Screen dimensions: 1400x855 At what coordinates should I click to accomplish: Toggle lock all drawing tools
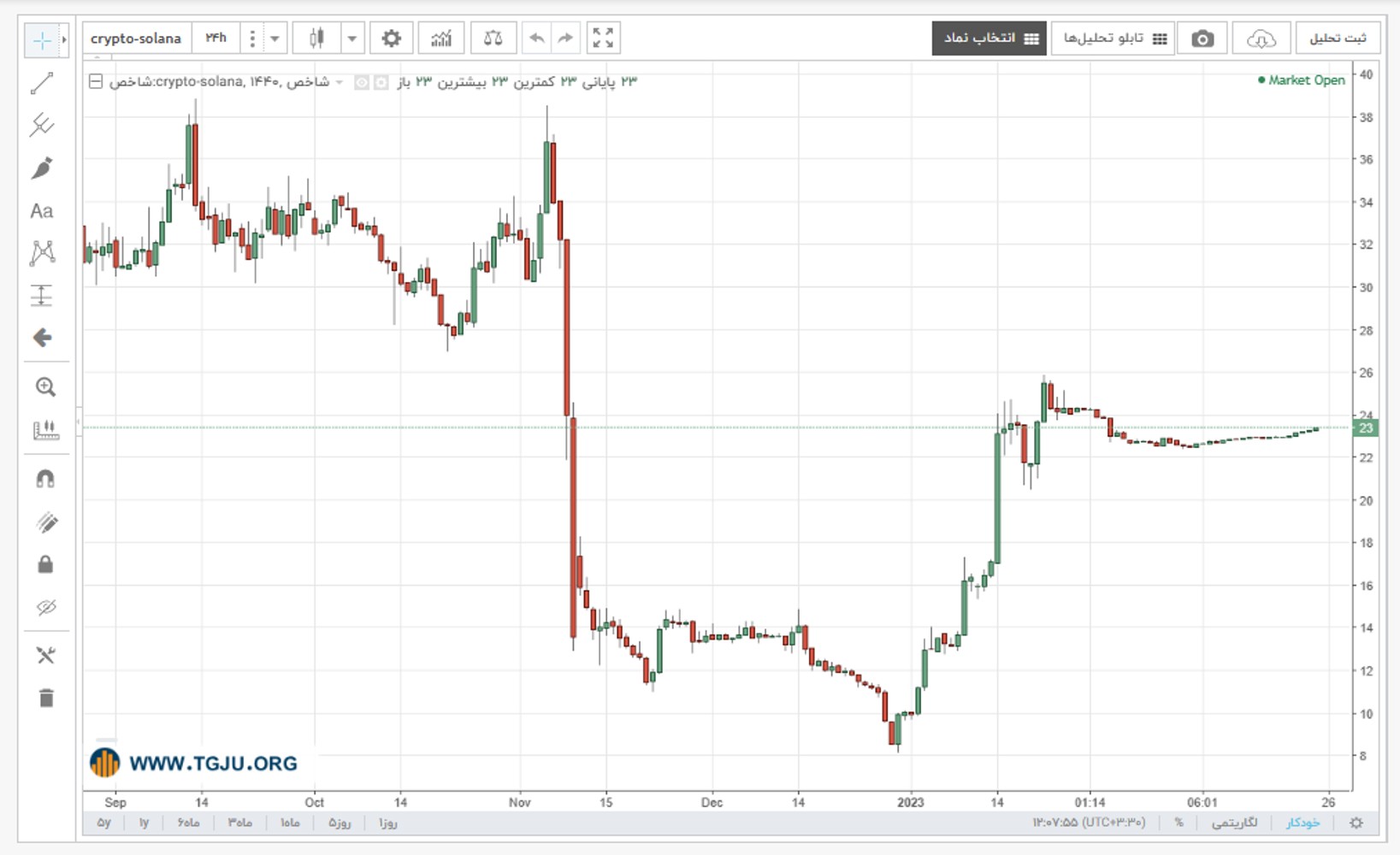[x=45, y=564]
